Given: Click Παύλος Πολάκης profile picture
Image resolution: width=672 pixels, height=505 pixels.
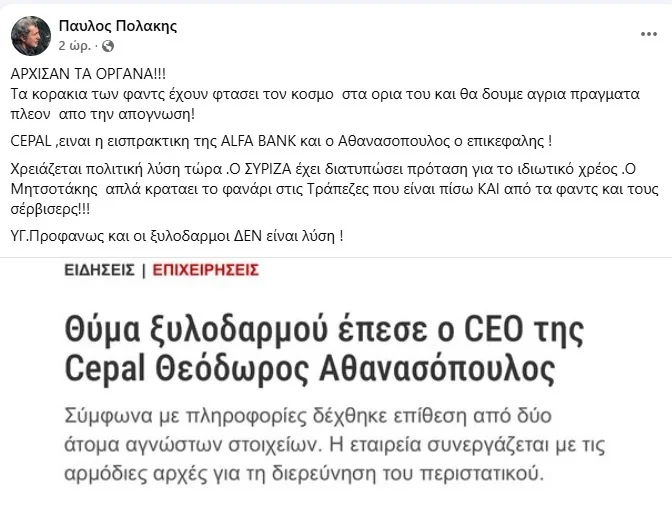Looking at the screenshot, I should [31, 35].
